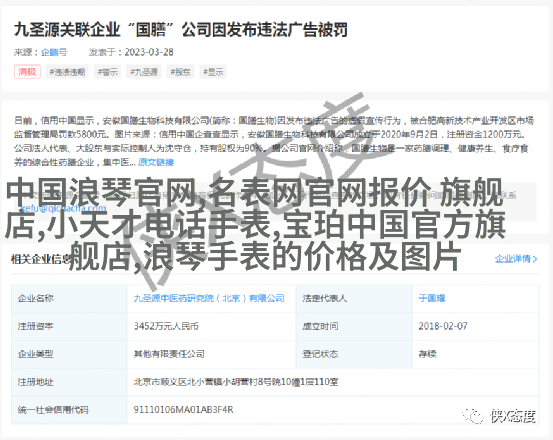The image size is (553, 440).
Task: Select registered capital 3452万元人民币
Action: click(166, 326)
